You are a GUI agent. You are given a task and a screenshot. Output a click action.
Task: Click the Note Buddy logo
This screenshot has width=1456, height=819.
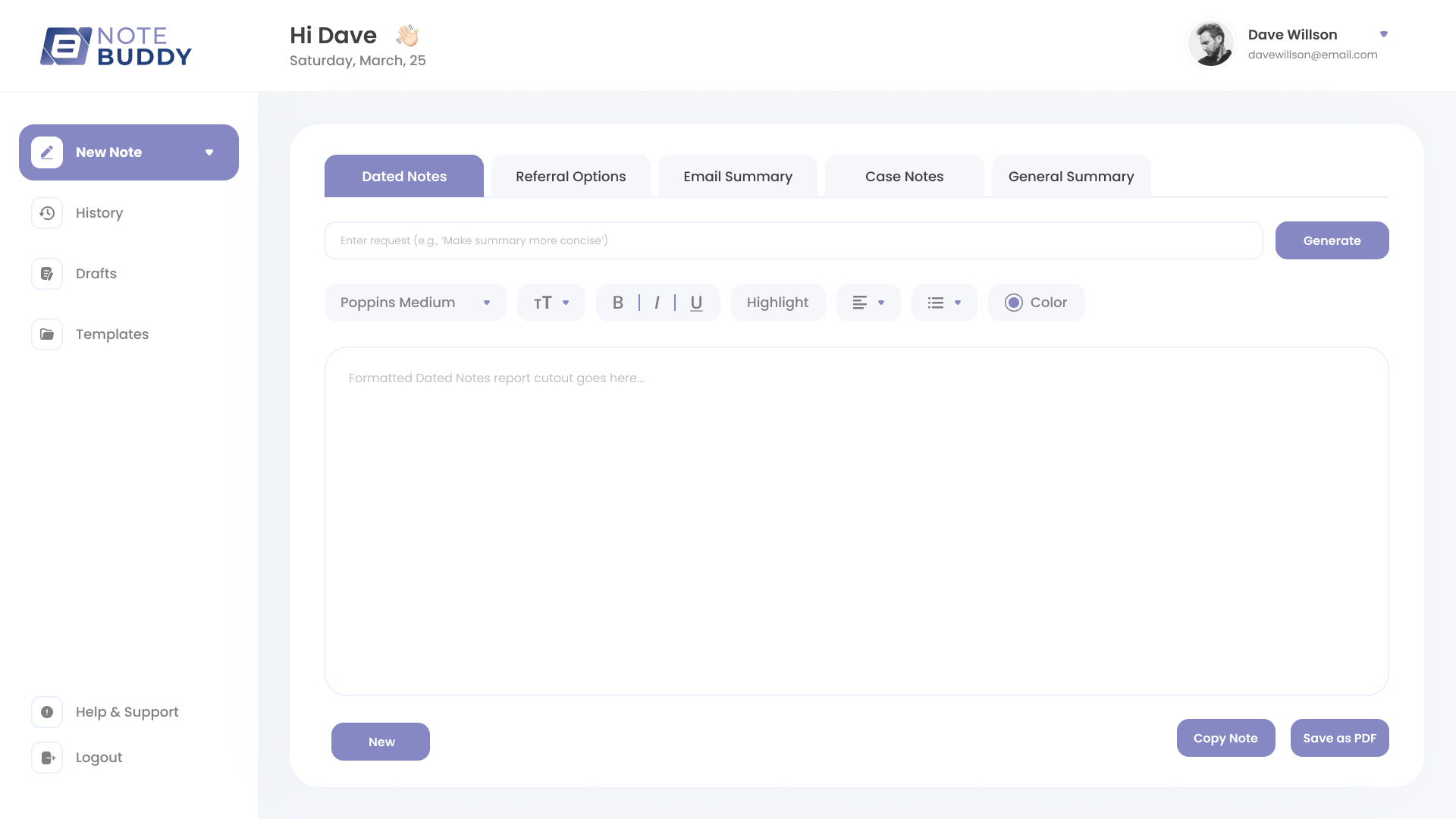(116, 46)
